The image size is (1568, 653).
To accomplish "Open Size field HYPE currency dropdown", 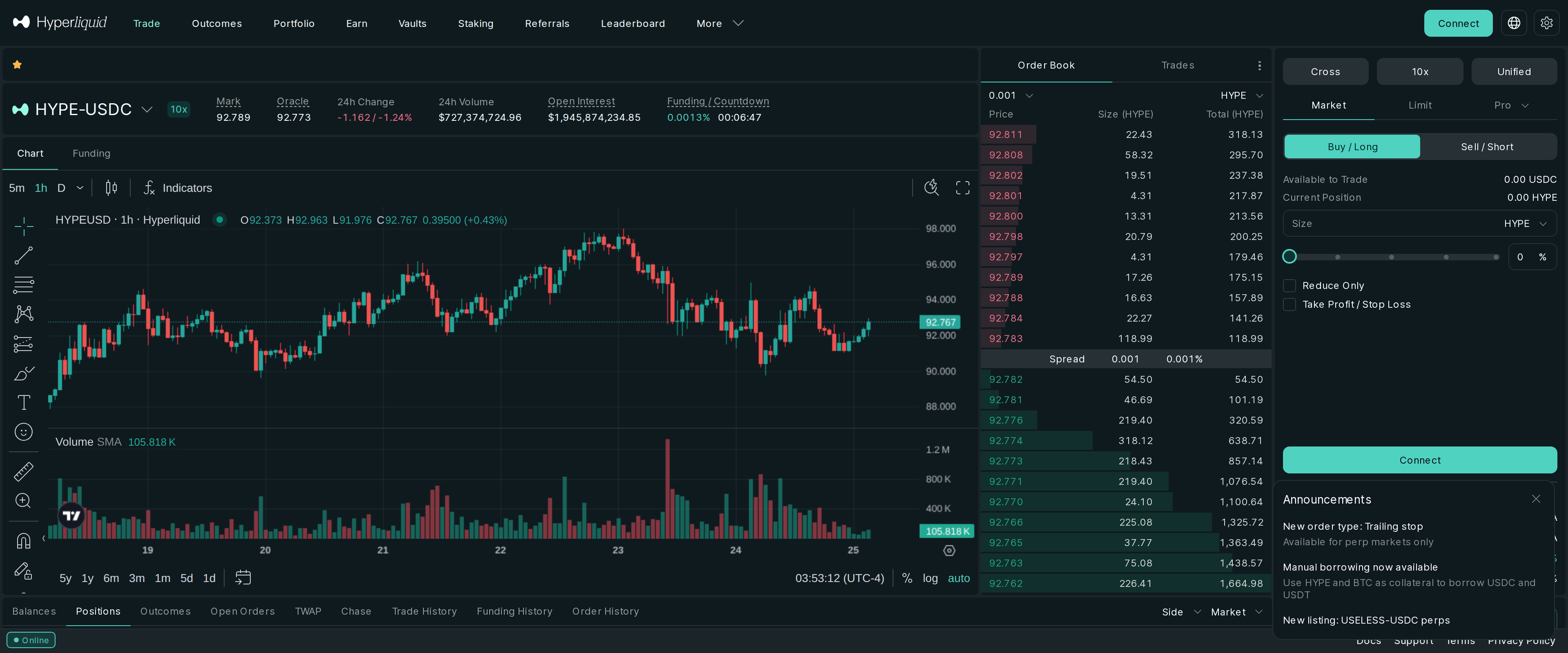I will click(x=1525, y=223).
